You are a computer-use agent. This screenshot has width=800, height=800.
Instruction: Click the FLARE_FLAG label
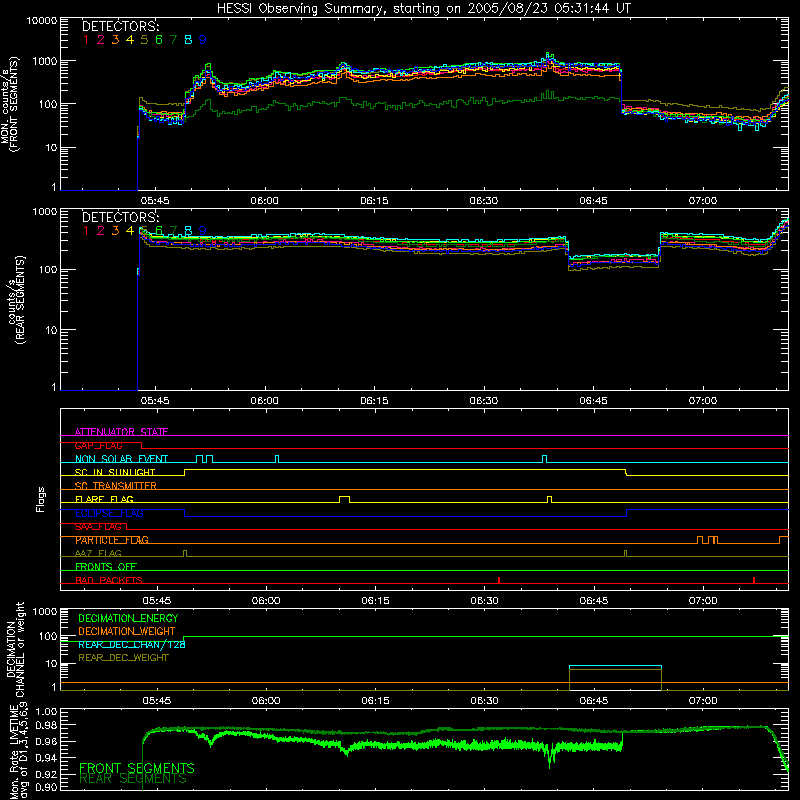point(104,499)
